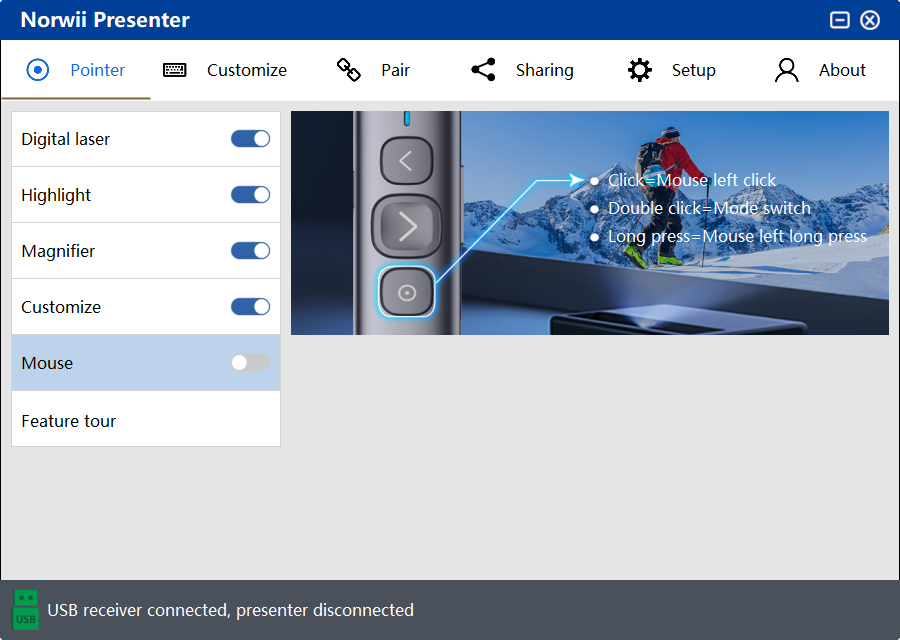Select the Highlight row label
Viewport: 900px width, 640px height.
pos(56,195)
